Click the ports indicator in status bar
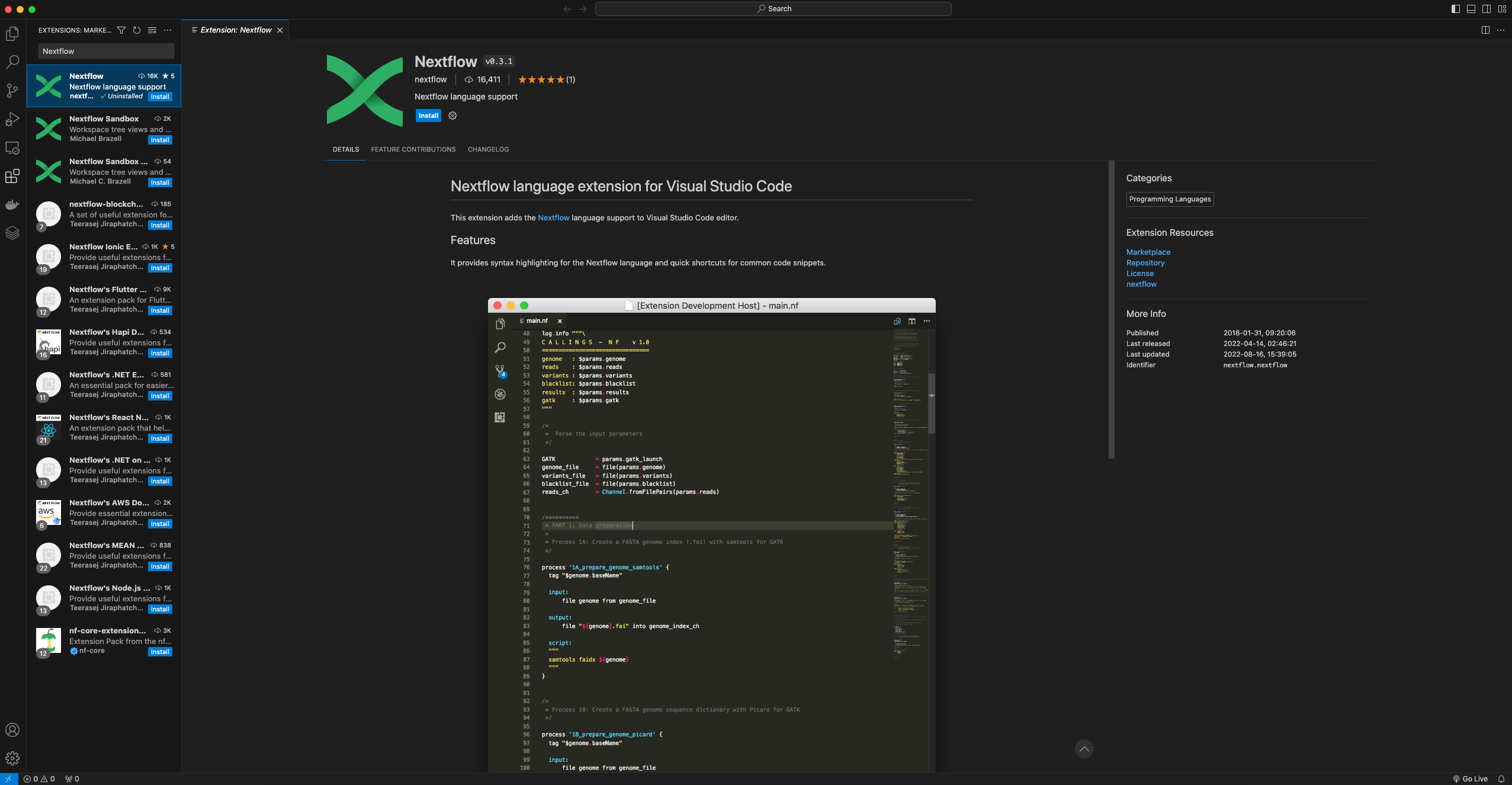1512x785 pixels. [72, 779]
